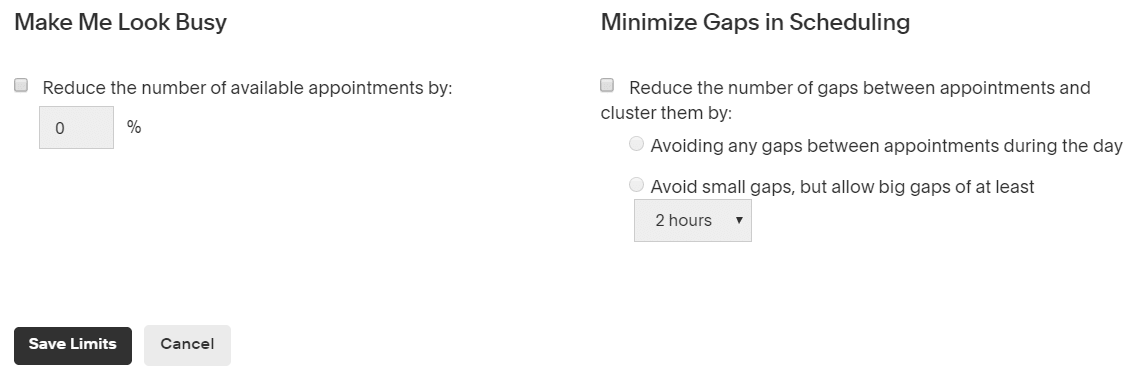Click the Make Me Look Busy heading

click(x=121, y=23)
